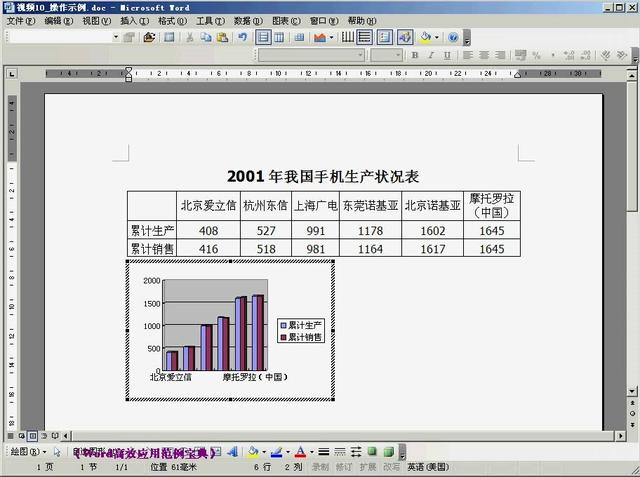Click the 改写 overtype status indicator

pyautogui.click(x=391, y=467)
